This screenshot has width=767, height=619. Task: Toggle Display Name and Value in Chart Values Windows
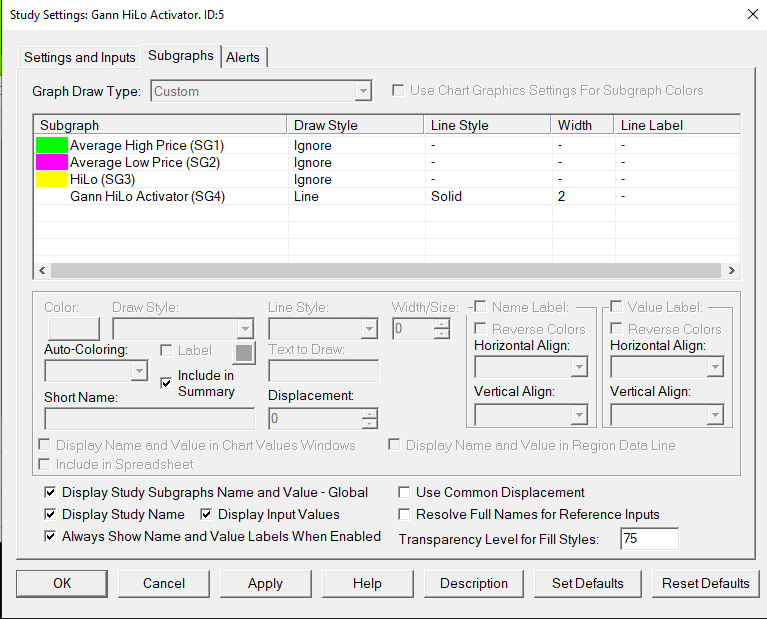(x=44, y=445)
